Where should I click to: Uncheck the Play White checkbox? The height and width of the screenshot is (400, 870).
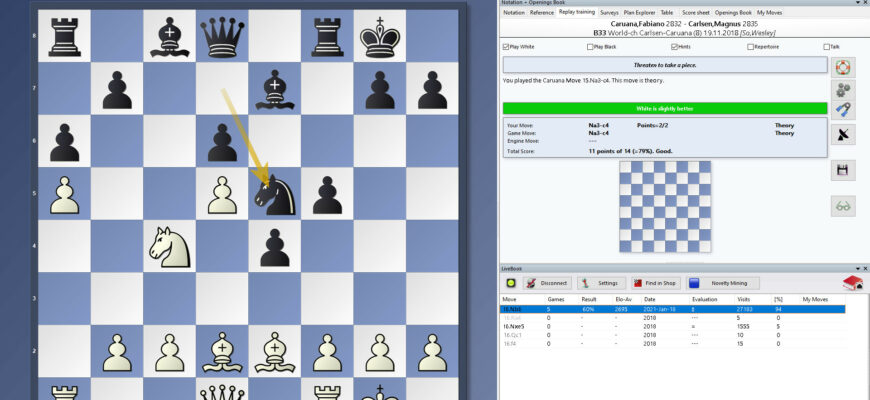(505, 47)
